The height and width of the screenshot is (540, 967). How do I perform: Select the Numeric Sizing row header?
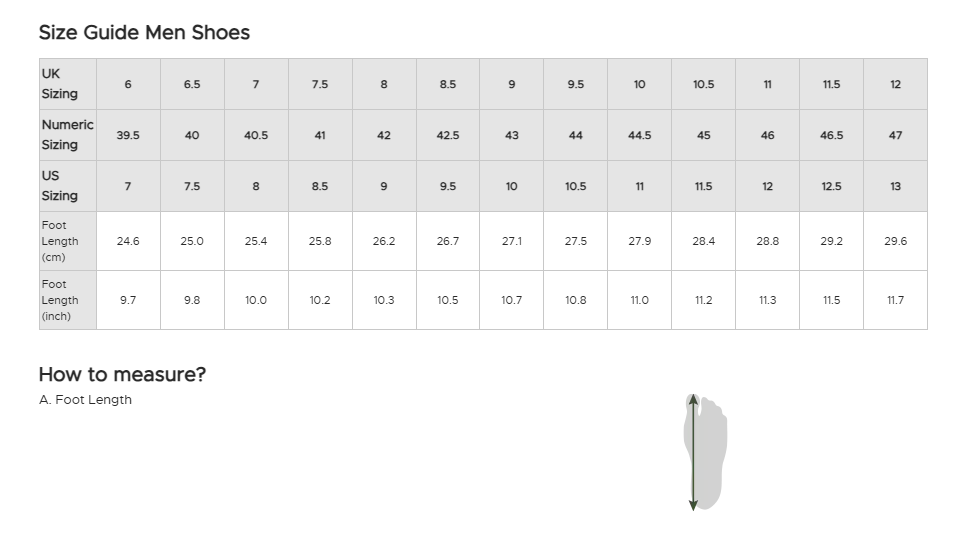click(67, 135)
